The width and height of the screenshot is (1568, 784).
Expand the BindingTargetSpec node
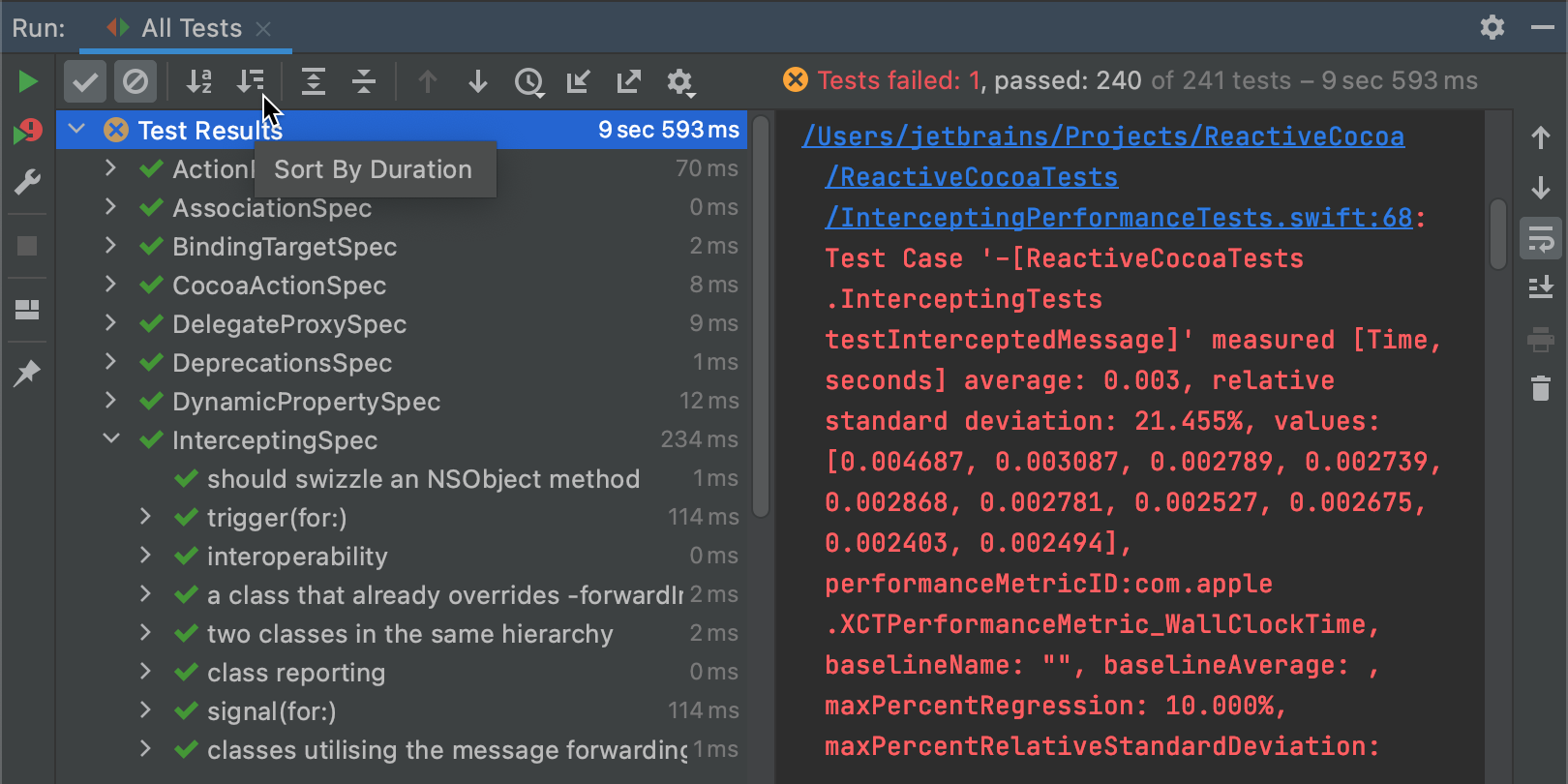(111, 246)
